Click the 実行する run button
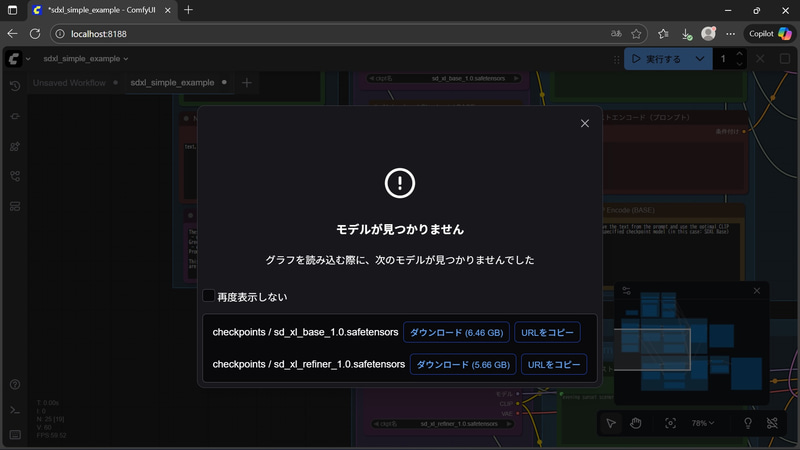 point(656,59)
